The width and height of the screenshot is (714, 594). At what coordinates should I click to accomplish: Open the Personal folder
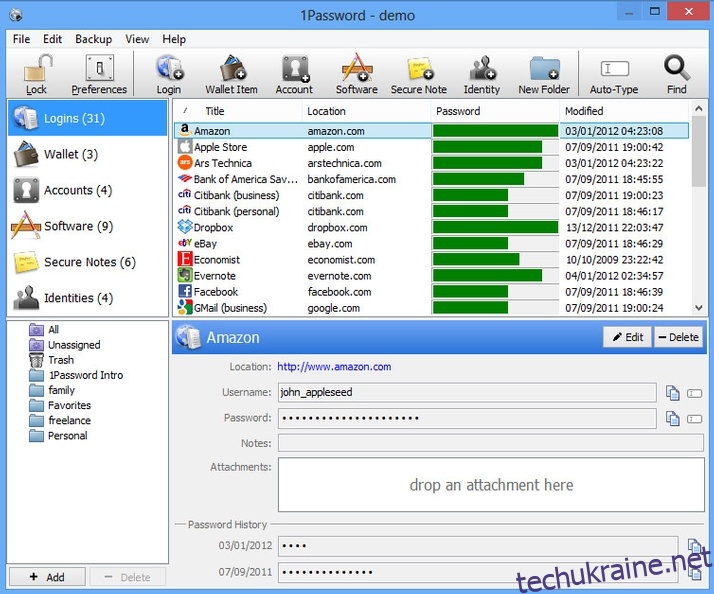pos(58,435)
